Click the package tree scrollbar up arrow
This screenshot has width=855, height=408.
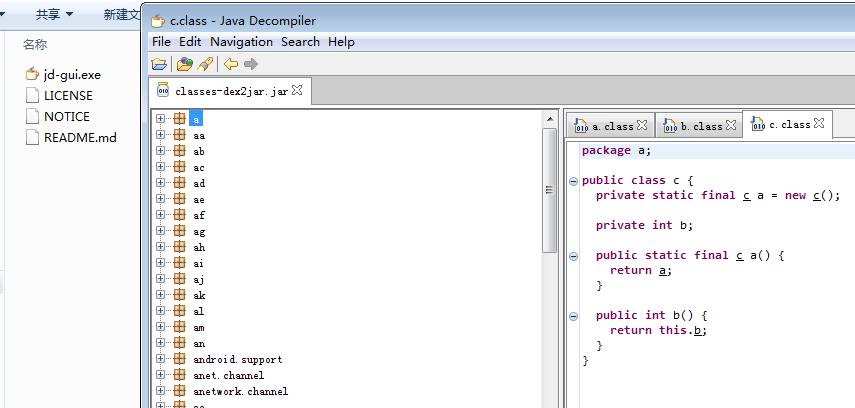click(549, 118)
